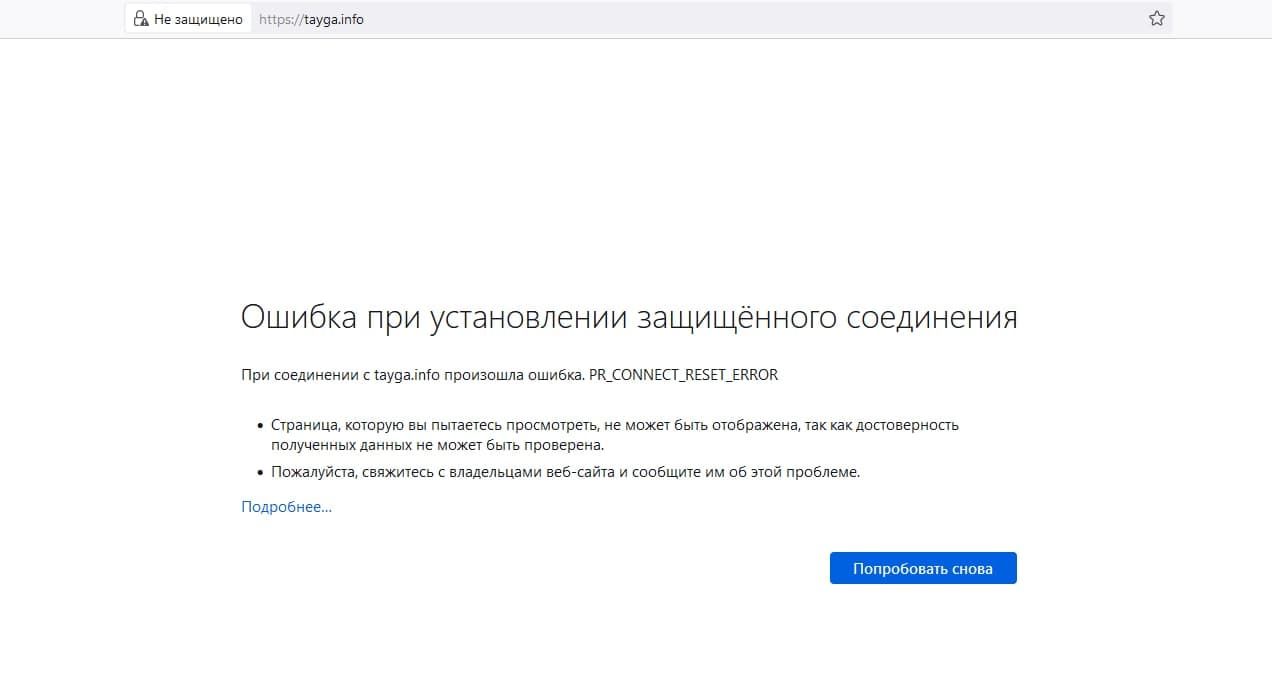
Task: Open site info via "Не защищено" label
Action: 198,19
